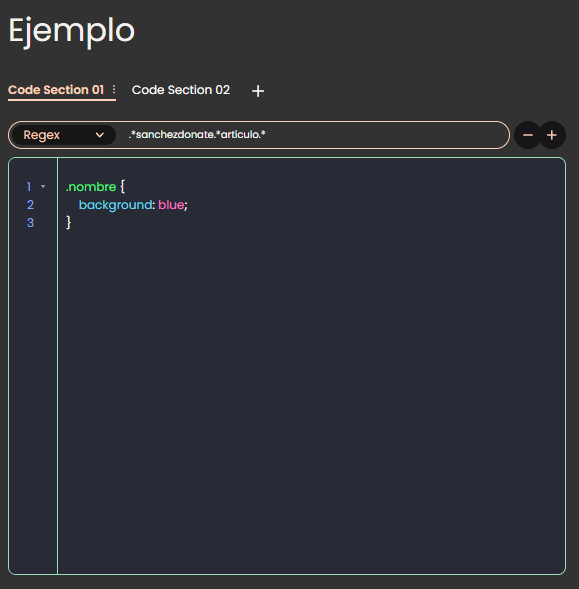Viewport: 579px width, 589px height.
Task: Remove this rule with minus button
Action: tap(528, 135)
